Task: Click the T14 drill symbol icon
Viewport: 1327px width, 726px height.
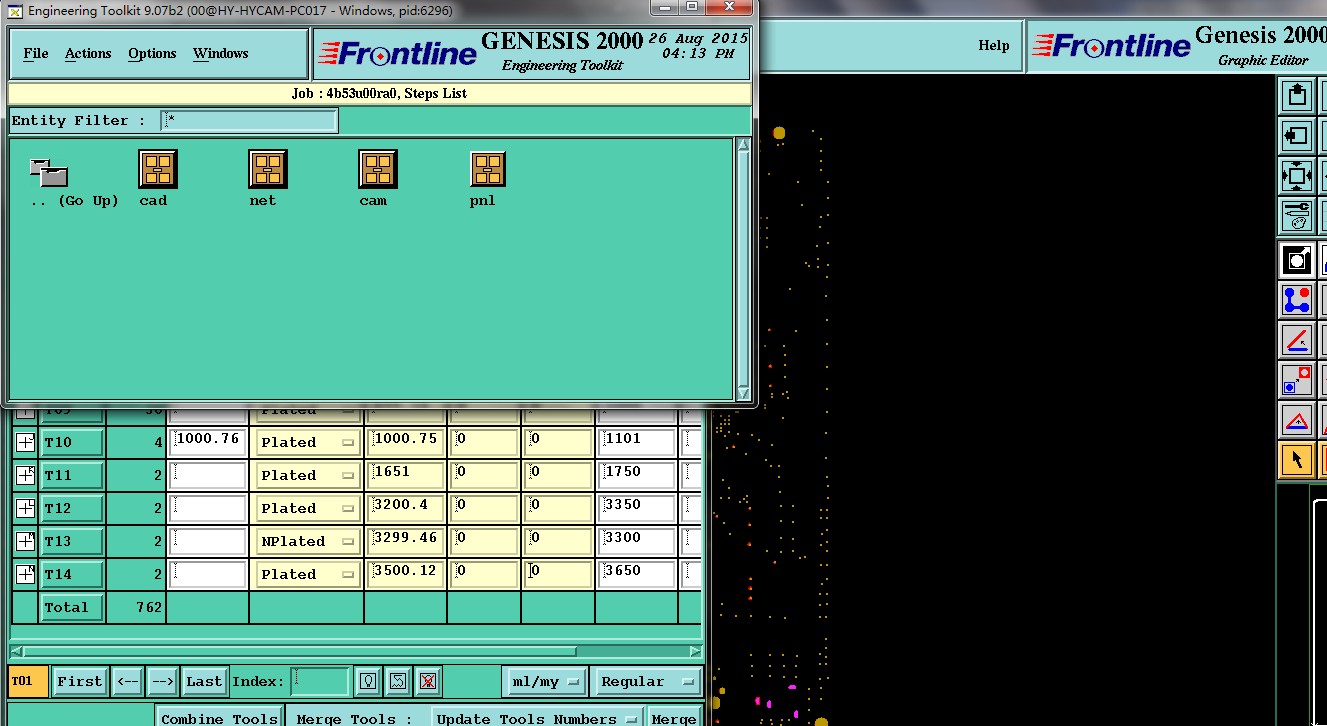Action: (x=25, y=574)
